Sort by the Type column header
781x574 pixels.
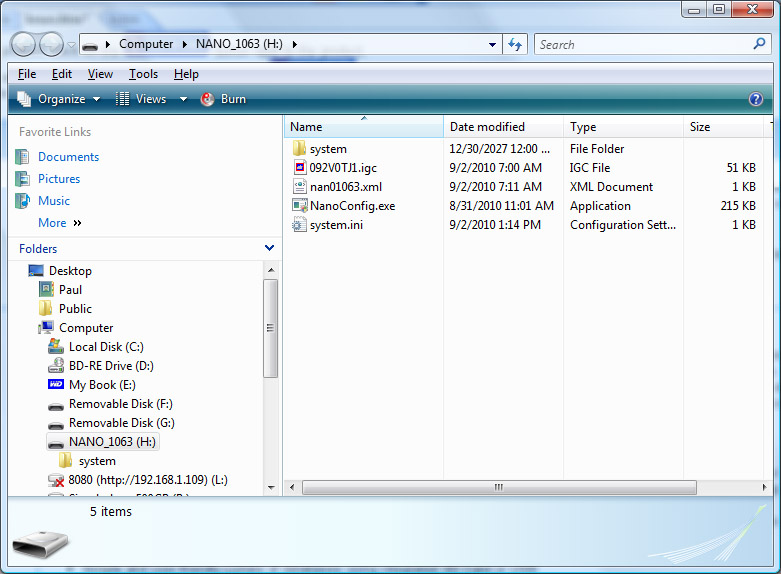pos(624,127)
